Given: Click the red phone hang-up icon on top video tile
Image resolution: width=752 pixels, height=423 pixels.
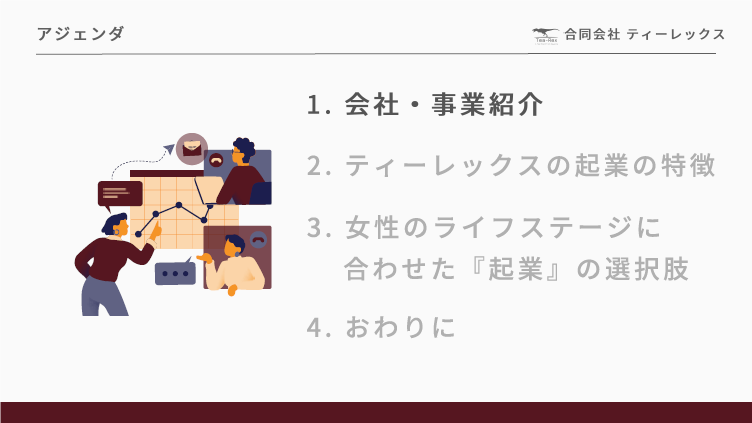Looking at the screenshot, I should click(x=216, y=160).
